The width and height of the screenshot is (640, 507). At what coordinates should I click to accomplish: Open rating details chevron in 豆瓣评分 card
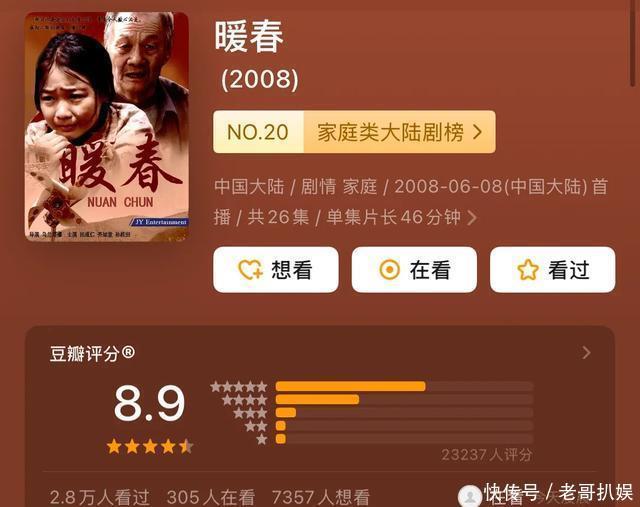pos(586,353)
